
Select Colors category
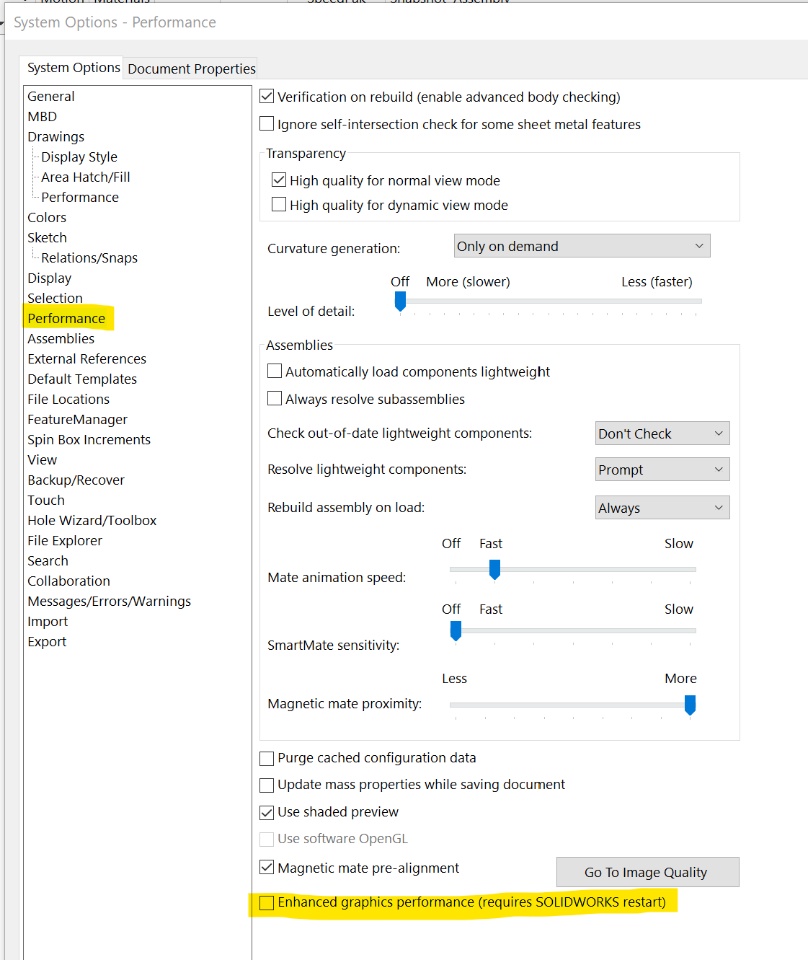(x=47, y=217)
